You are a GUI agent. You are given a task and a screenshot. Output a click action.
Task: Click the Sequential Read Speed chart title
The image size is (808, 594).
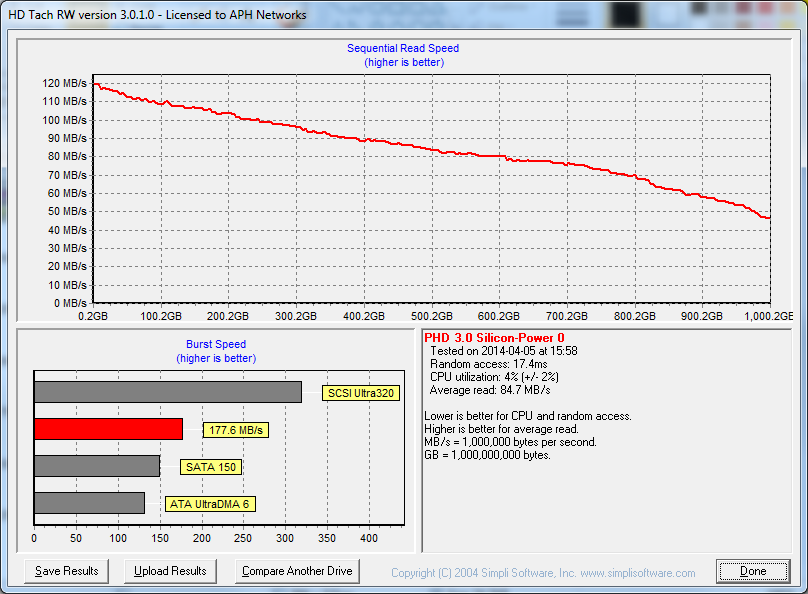(x=403, y=48)
